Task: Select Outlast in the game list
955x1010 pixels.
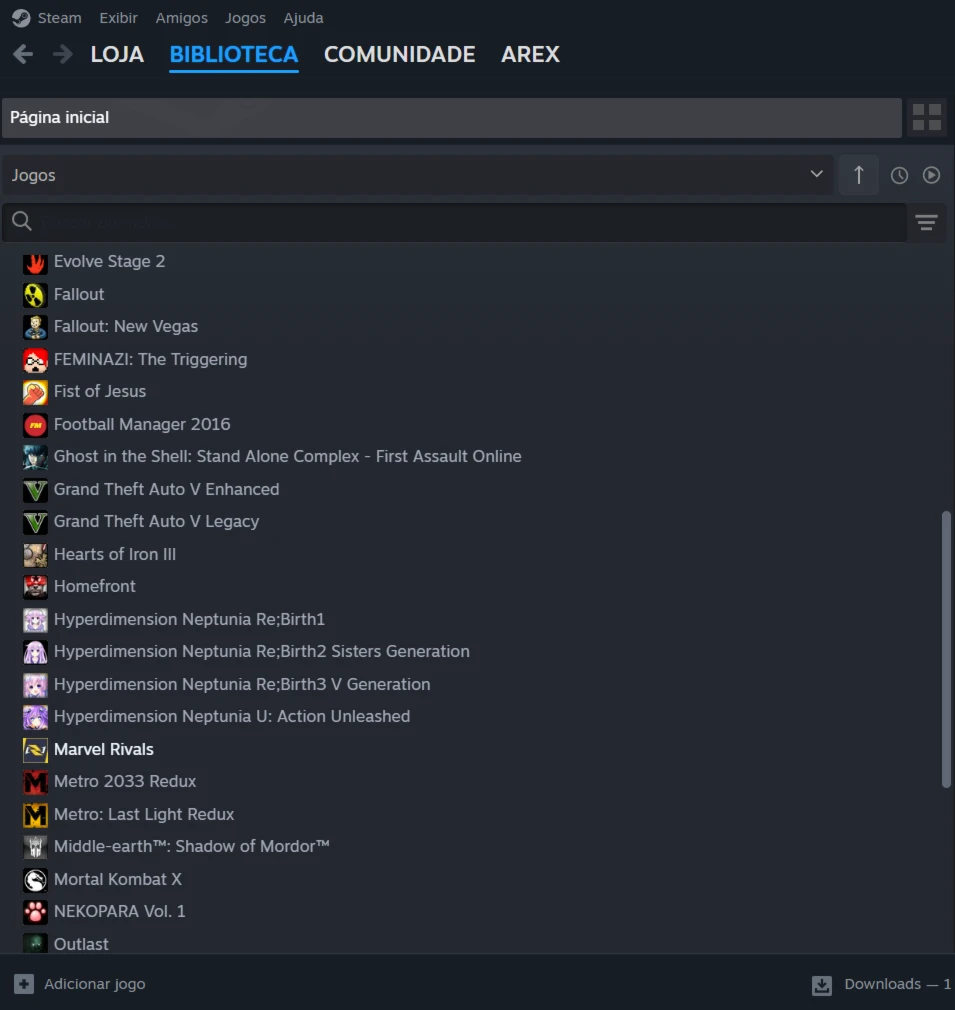Action: tap(81, 945)
